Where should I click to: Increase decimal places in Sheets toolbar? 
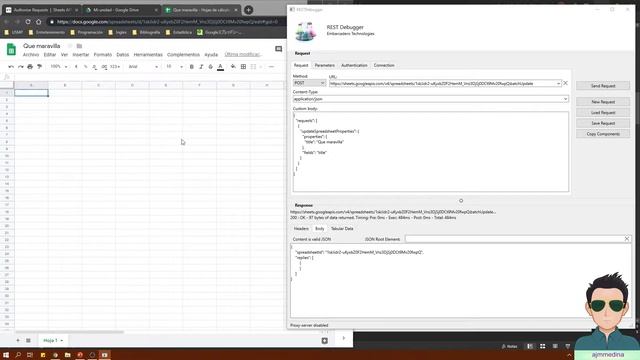click(x=104, y=67)
